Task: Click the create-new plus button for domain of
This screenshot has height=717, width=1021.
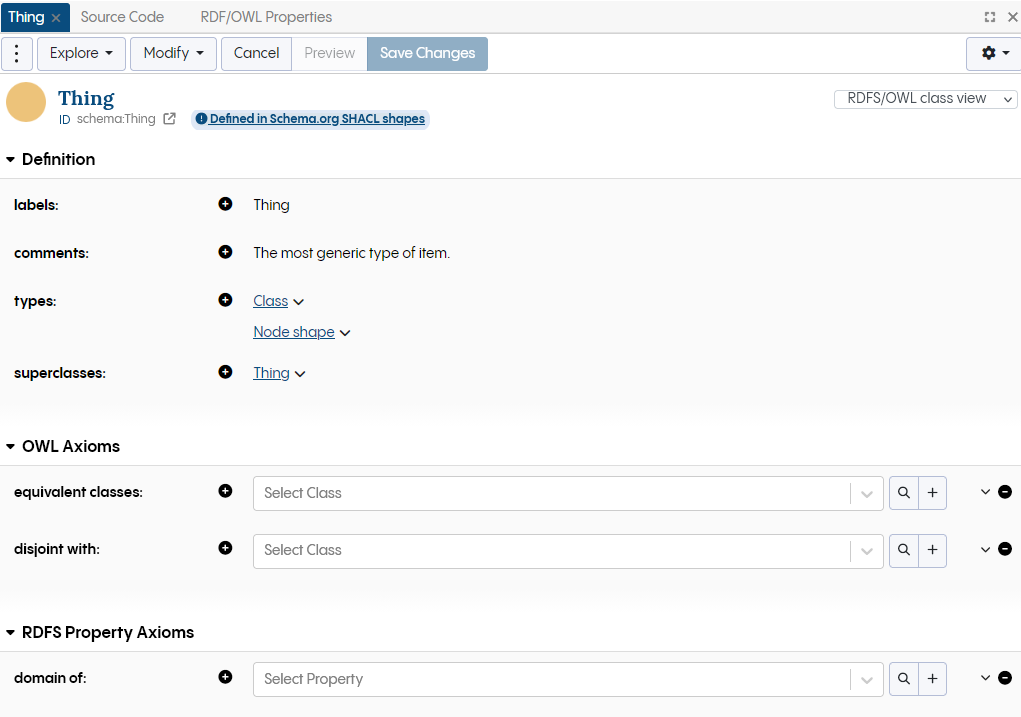Action: click(932, 679)
